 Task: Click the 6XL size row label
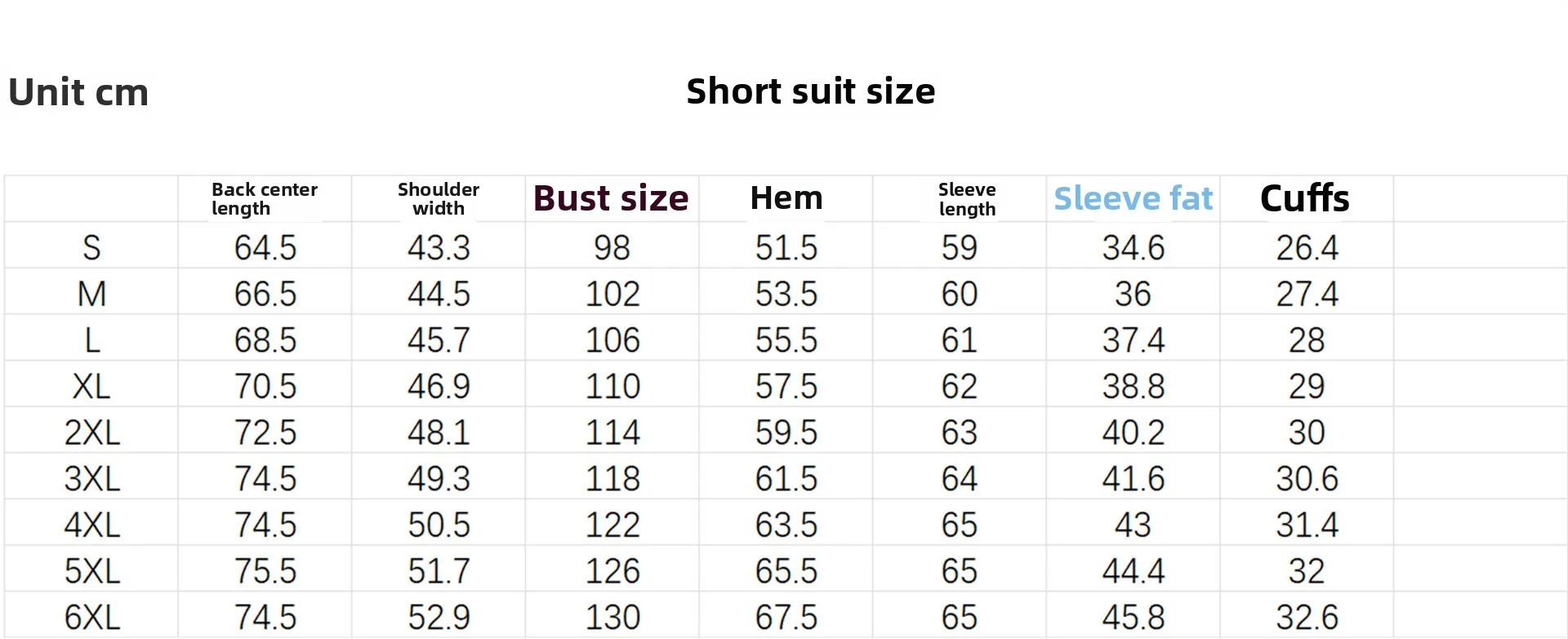point(91,617)
